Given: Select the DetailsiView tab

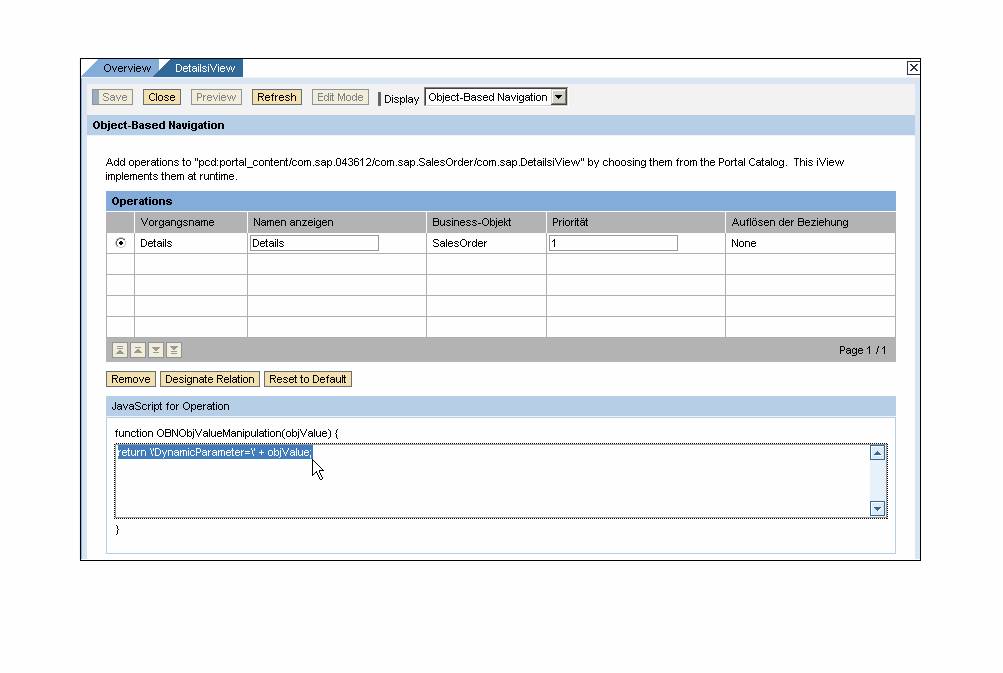Looking at the screenshot, I should (x=205, y=68).
